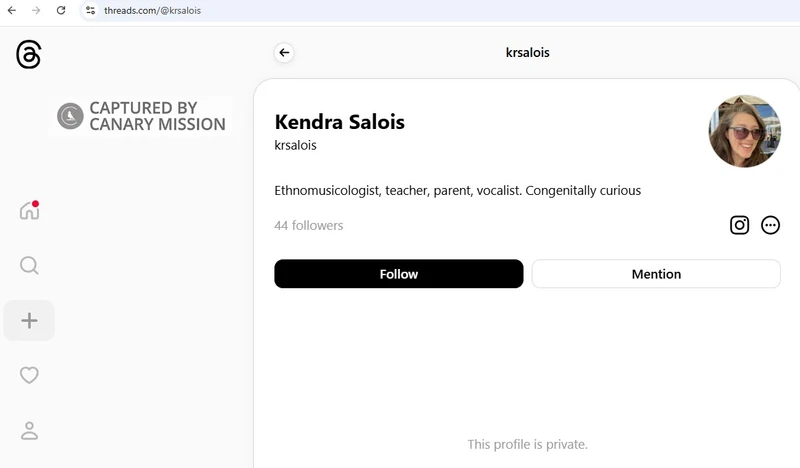Open the more options ellipsis menu
800x468 pixels.
[770, 225]
